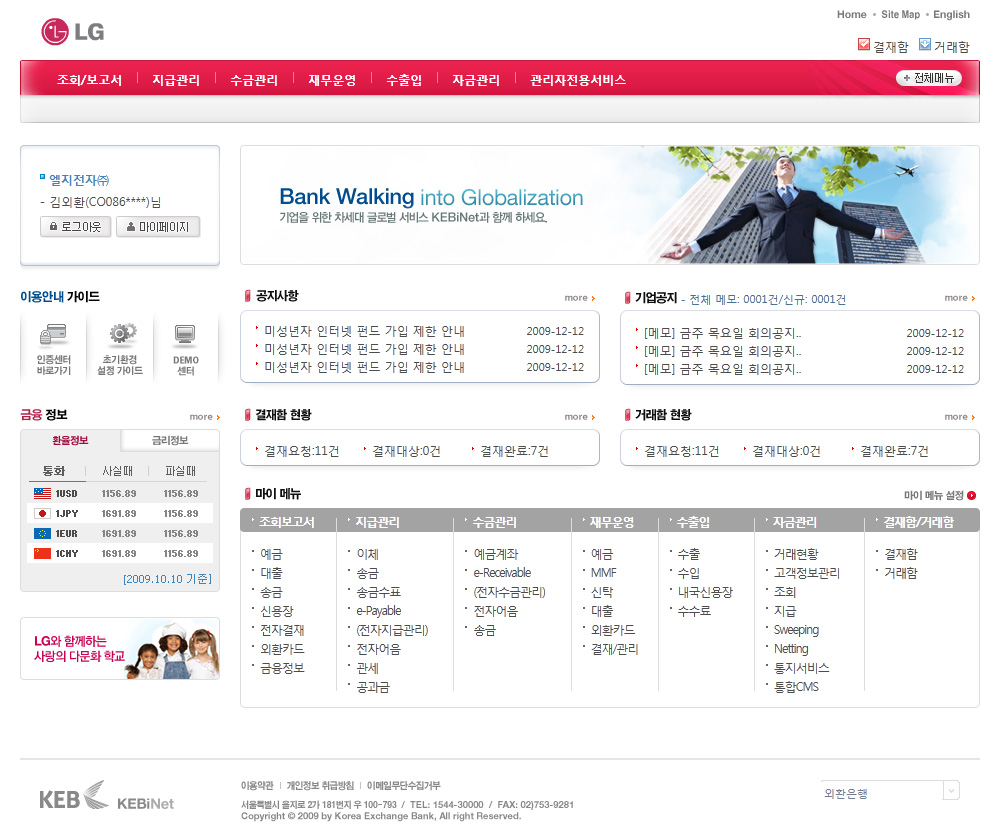Screen dimensions: 1000x840
Task: Click the 로그아웃 logout button
Action: tap(75, 226)
